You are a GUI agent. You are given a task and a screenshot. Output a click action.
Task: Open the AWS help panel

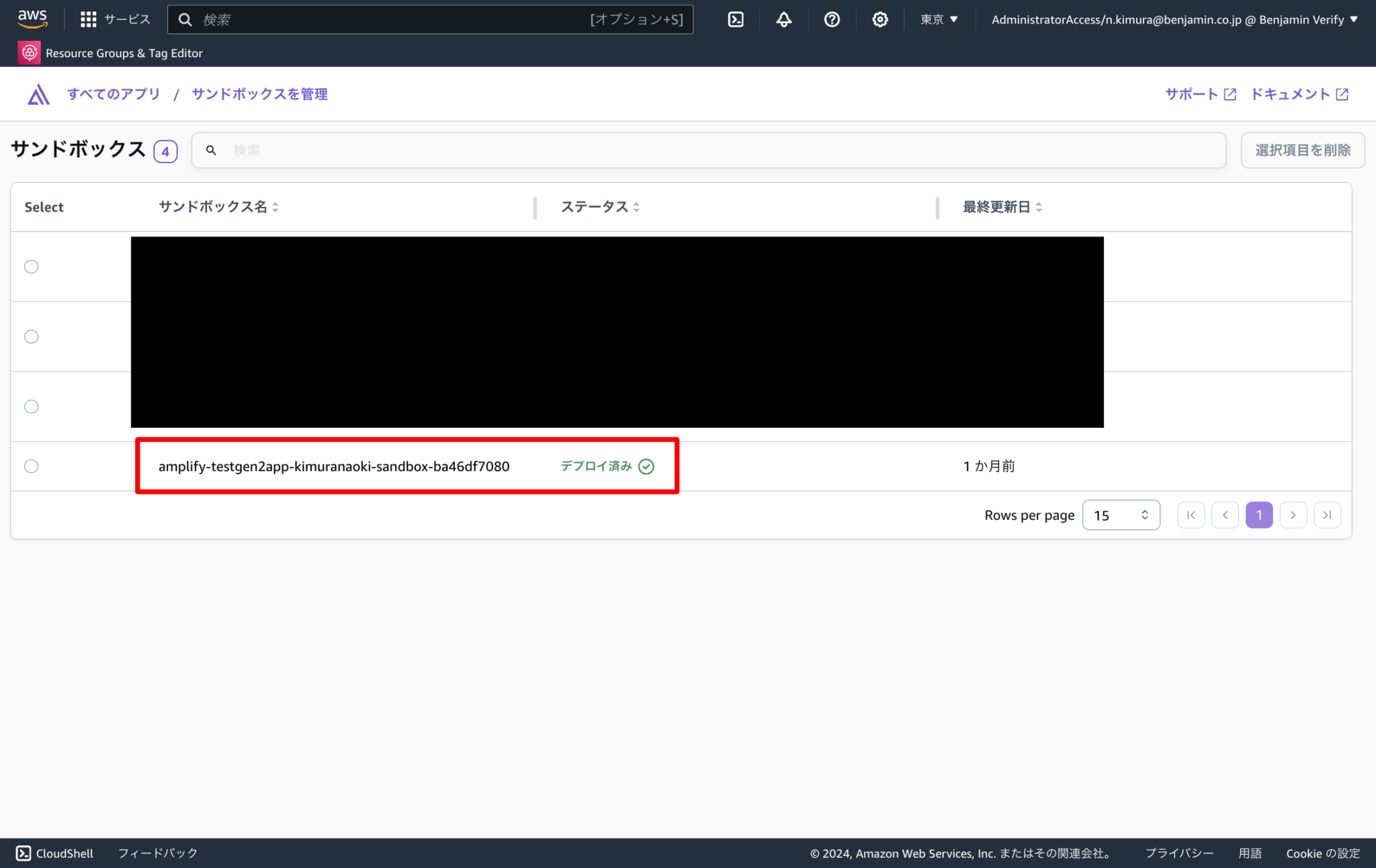point(832,19)
